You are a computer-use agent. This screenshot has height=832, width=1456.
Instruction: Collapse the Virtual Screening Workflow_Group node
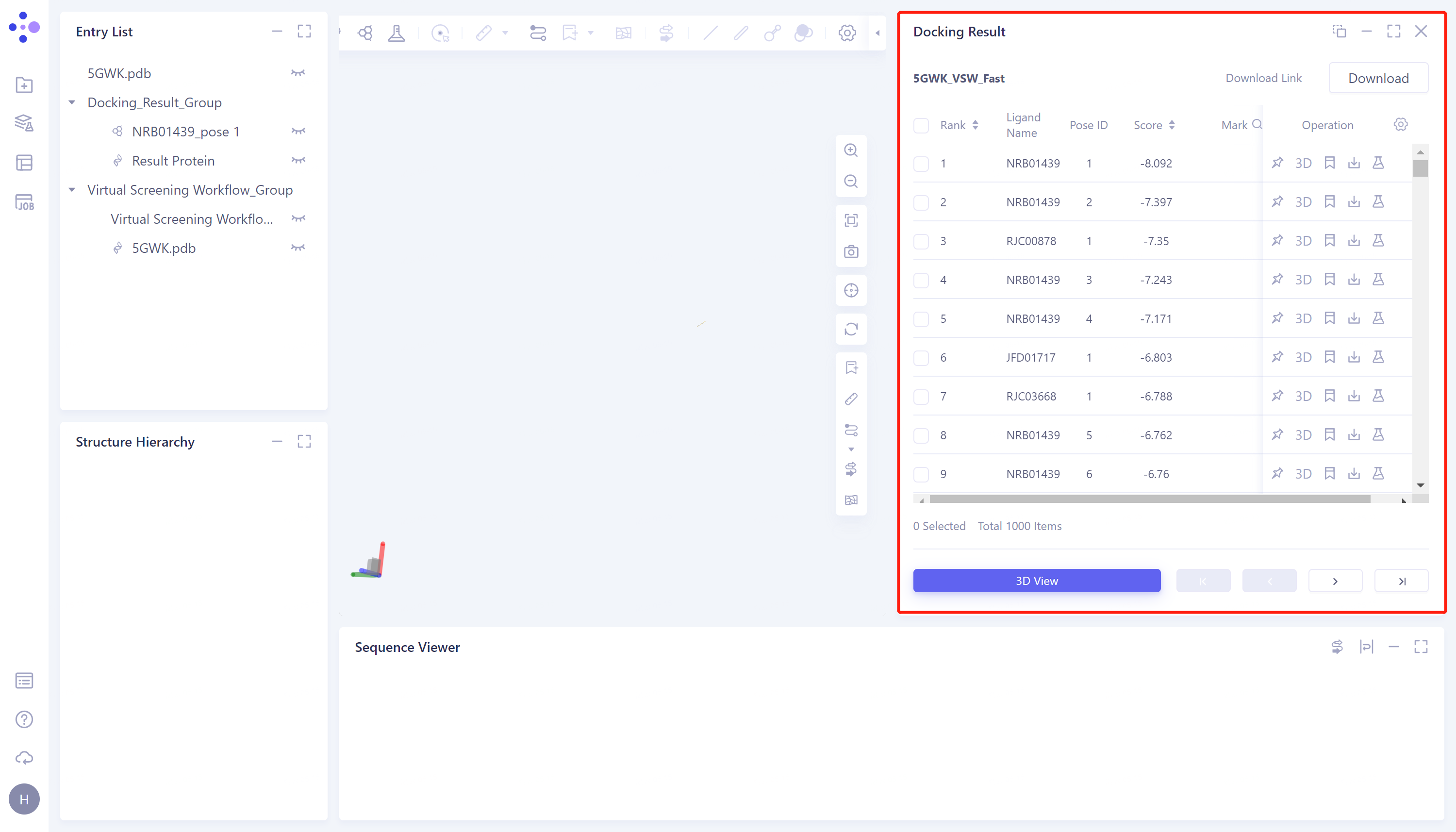click(x=72, y=190)
